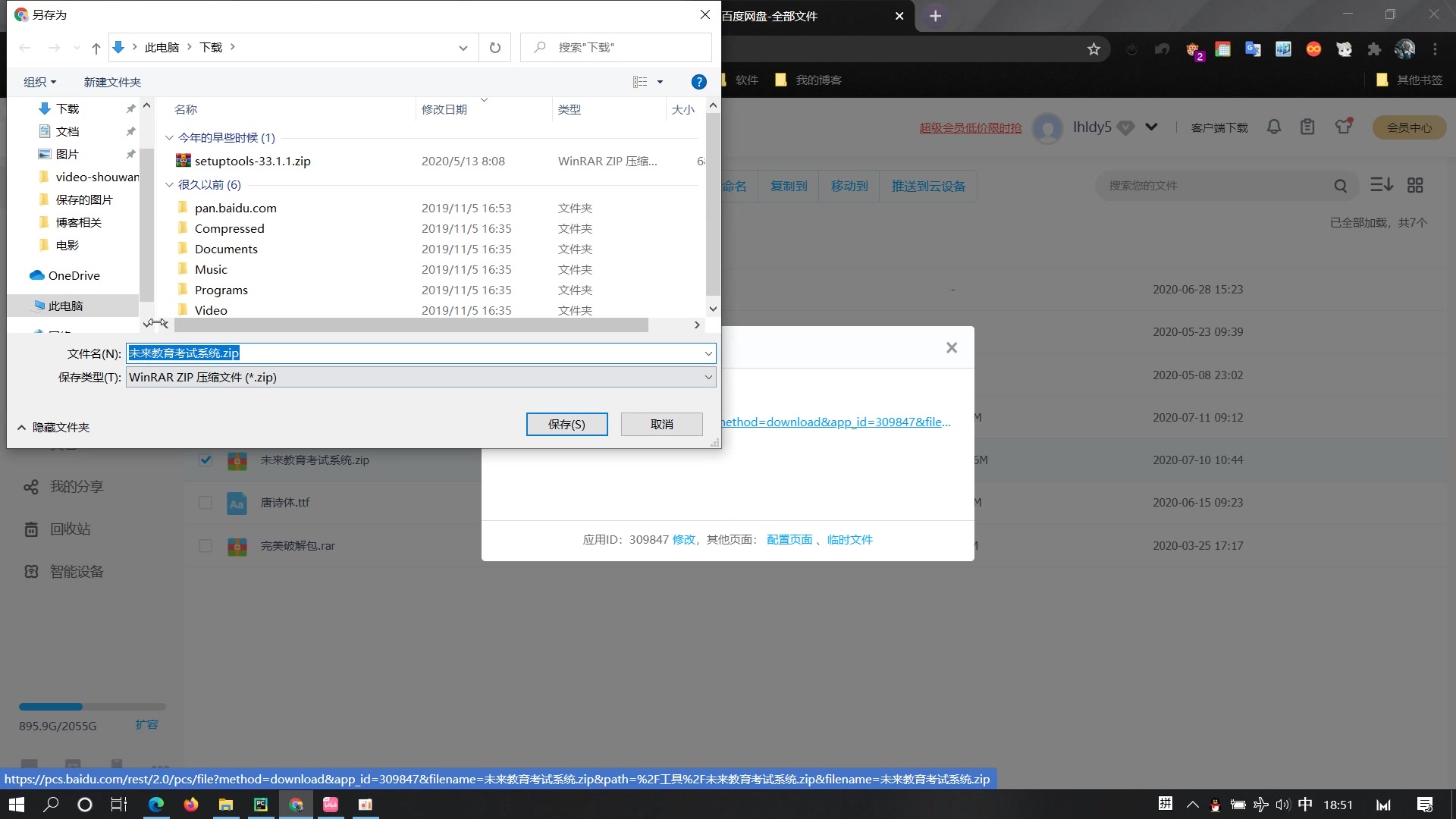Open My Shares in Baidu sidebar
This screenshot has height=819, width=1456.
(64, 486)
